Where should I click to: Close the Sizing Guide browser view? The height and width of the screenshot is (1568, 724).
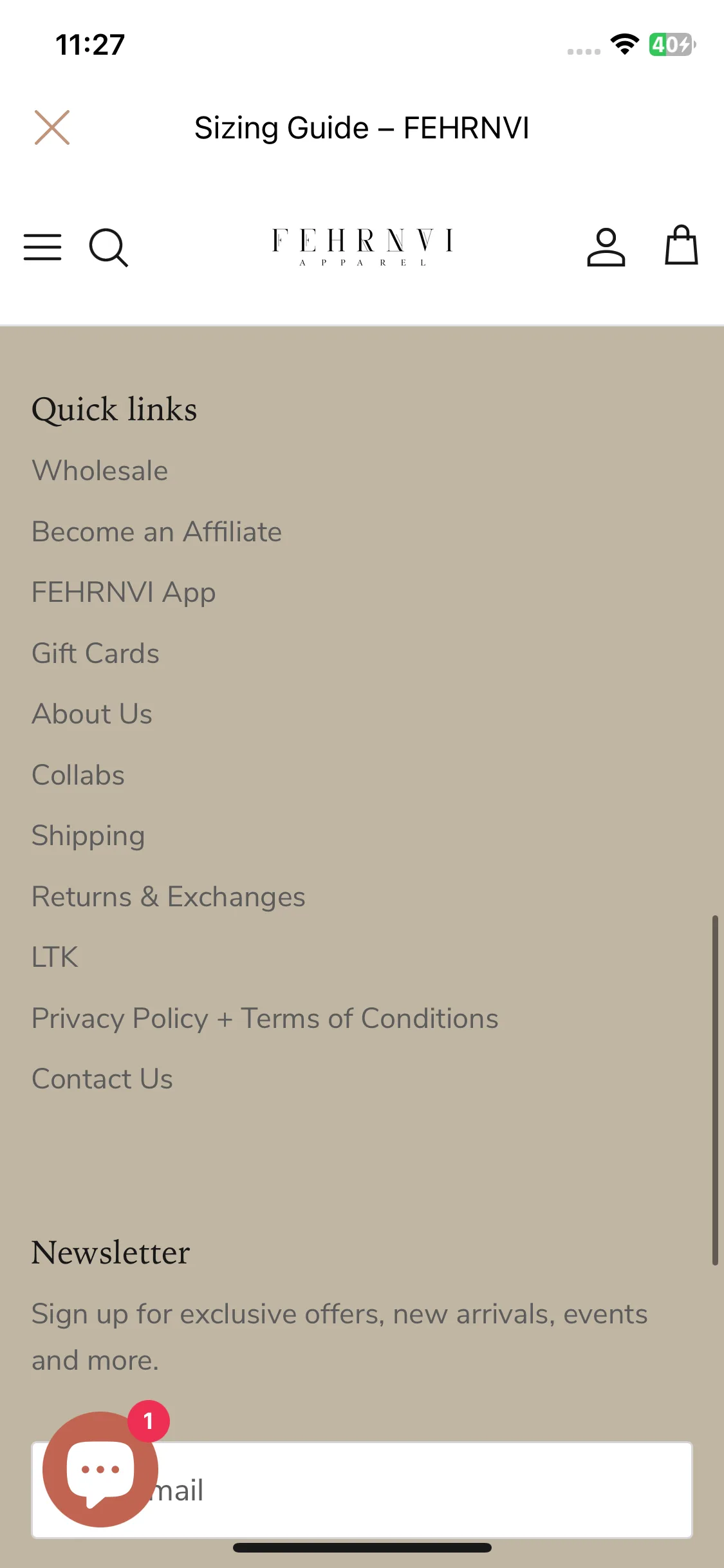click(52, 127)
